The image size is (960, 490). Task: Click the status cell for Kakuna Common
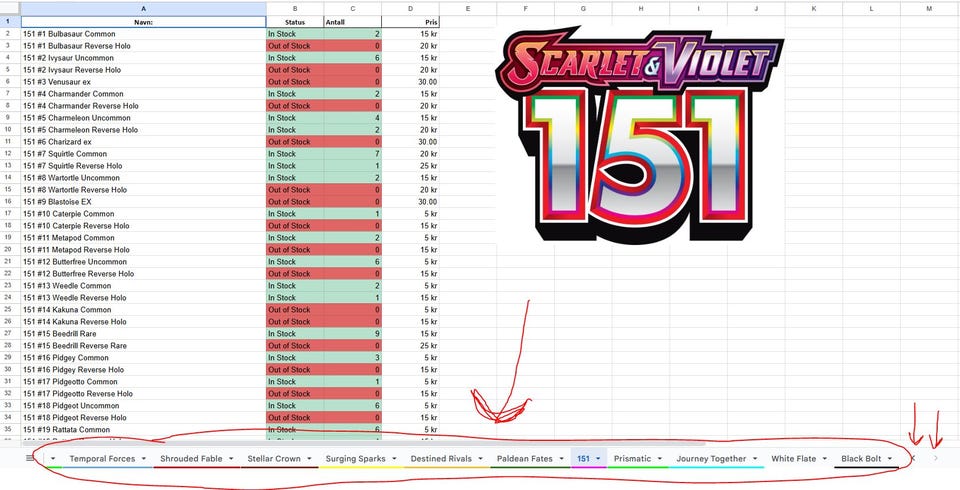(295, 309)
